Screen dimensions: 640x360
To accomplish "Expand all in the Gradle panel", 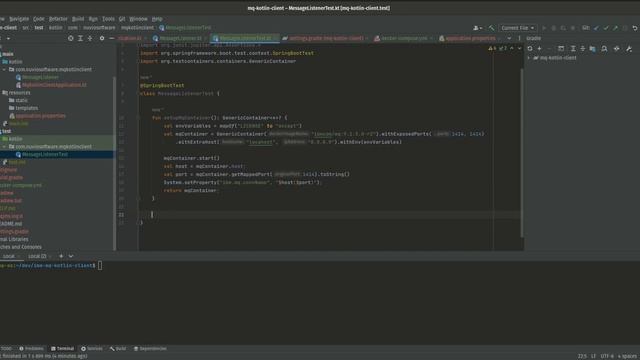I will click(573, 49).
